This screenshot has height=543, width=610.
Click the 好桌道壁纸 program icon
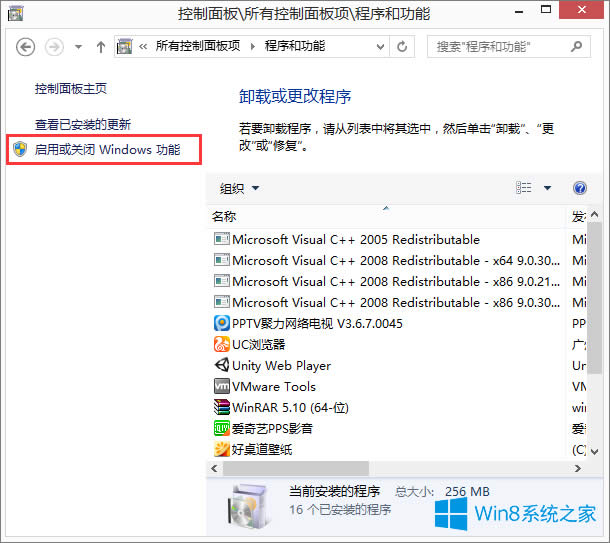click(221, 449)
